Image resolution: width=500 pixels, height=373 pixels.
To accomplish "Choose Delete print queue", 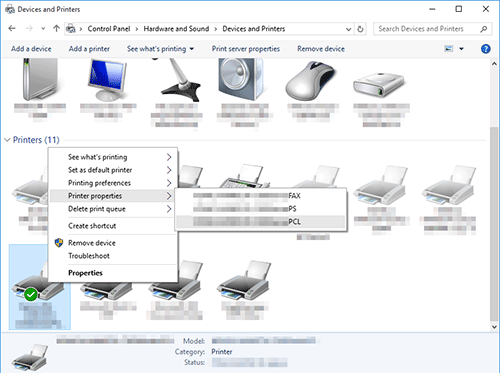I will pyautogui.click(x=113, y=209).
